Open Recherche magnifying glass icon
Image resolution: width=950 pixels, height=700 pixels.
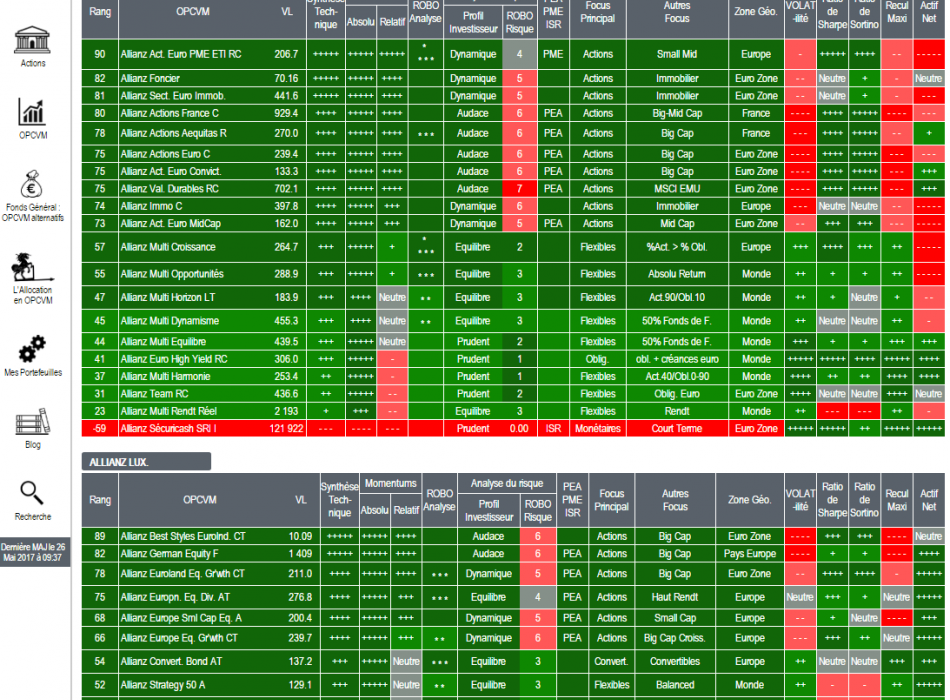[x=32, y=493]
